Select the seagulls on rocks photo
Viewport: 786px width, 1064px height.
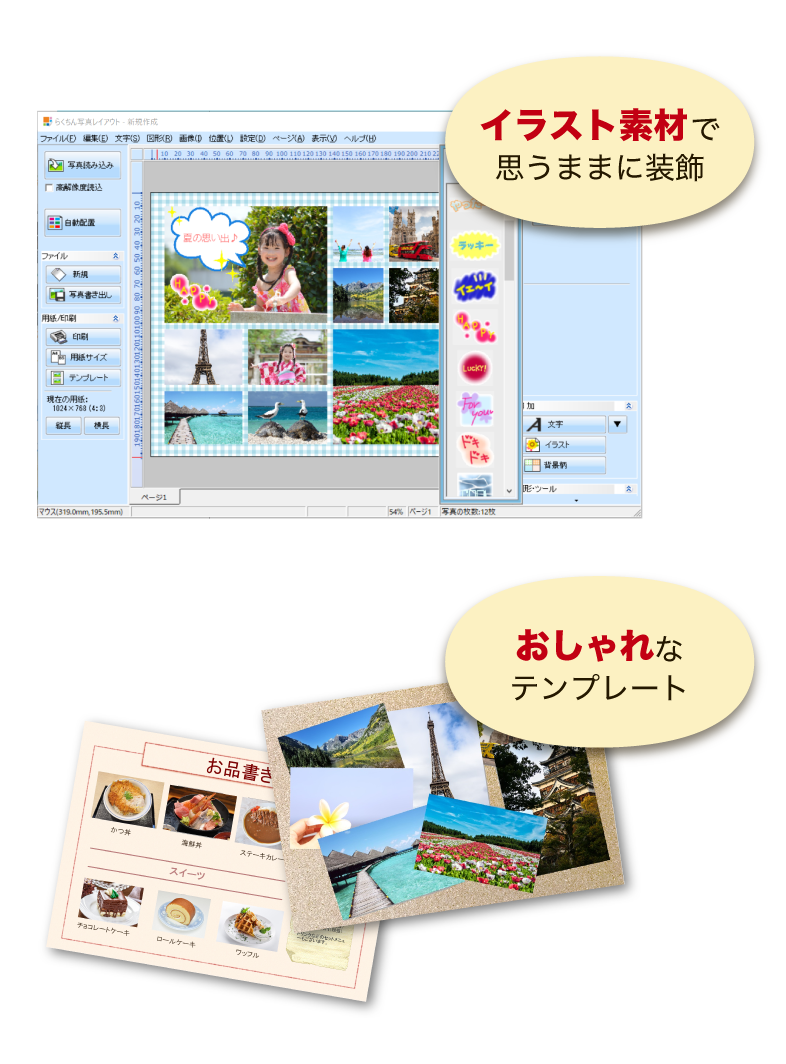click(x=288, y=417)
